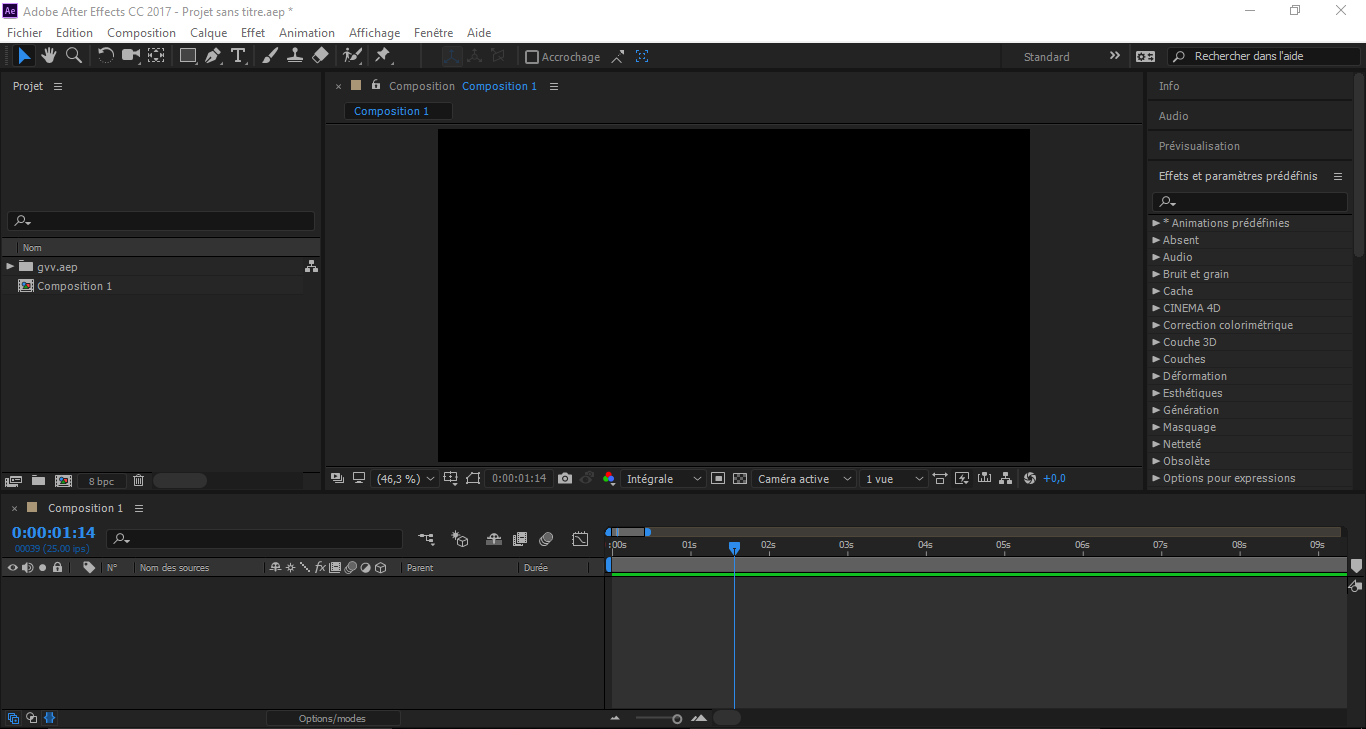Open the Caméra active dropdown
1366x729 pixels.
point(805,479)
